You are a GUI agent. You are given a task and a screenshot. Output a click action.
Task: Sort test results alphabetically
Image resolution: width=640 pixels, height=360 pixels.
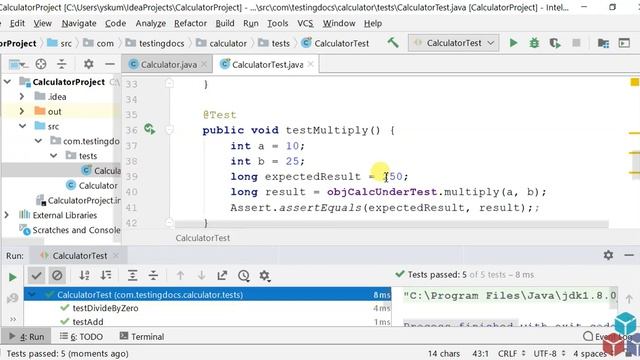84,276
